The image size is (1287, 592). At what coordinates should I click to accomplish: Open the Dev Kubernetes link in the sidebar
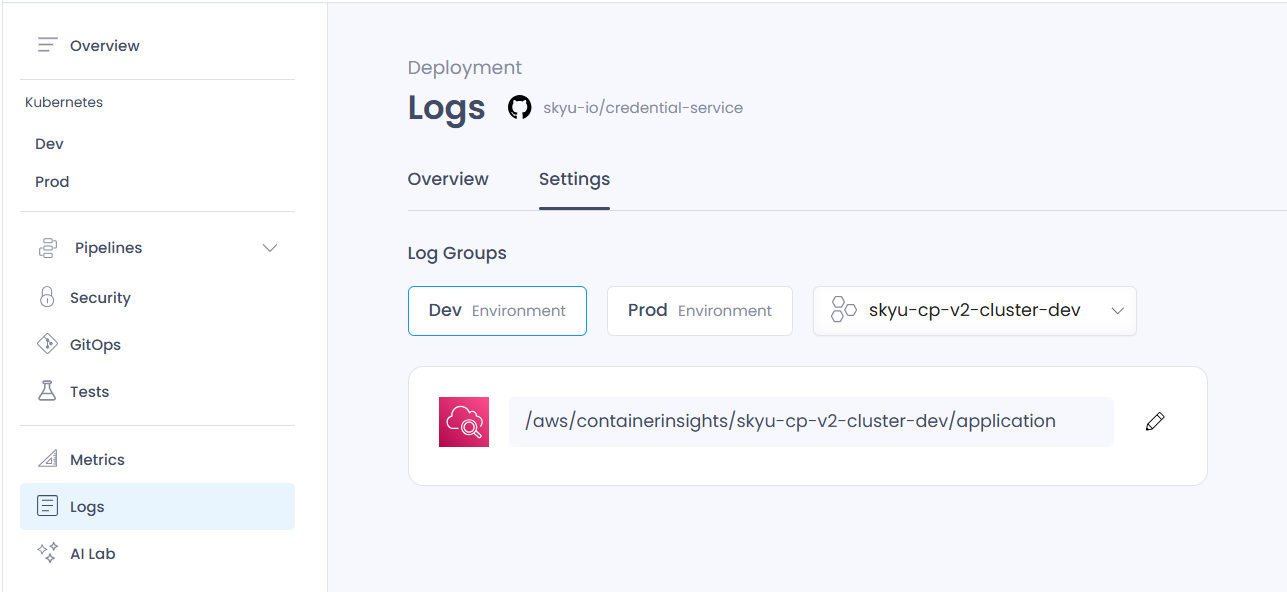coord(49,144)
